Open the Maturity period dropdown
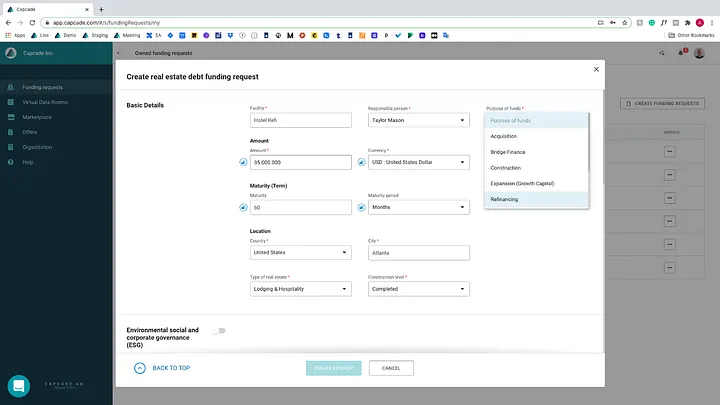Viewport: 720px width, 405px height. pyautogui.click(x=419, y=207)
